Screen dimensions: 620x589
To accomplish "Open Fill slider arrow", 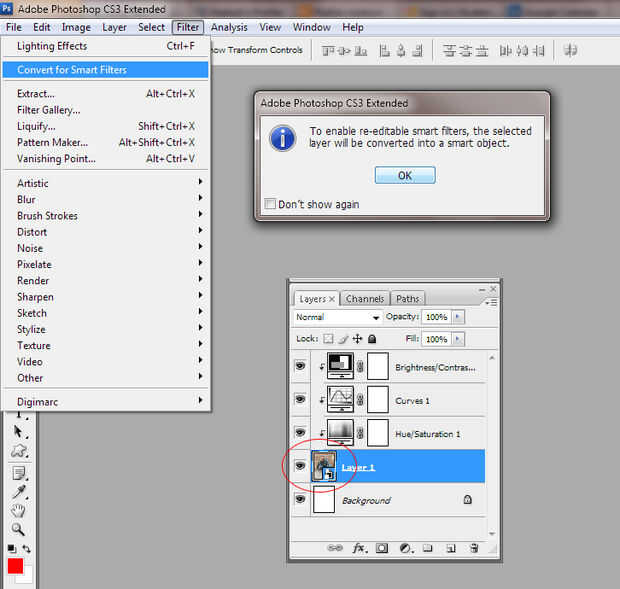I will click(458, 339).
